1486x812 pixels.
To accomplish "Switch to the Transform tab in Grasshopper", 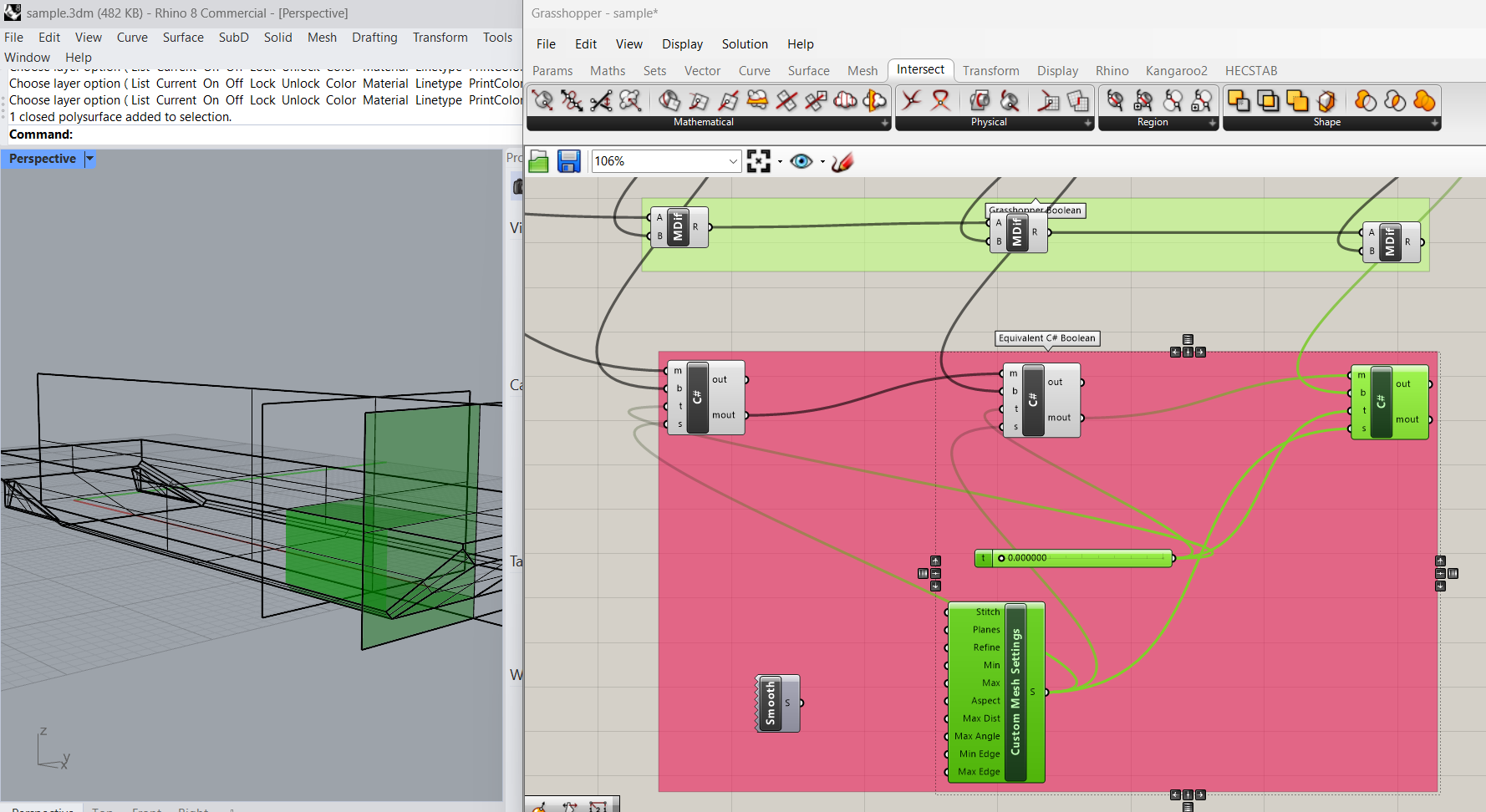I will [991, 71].
